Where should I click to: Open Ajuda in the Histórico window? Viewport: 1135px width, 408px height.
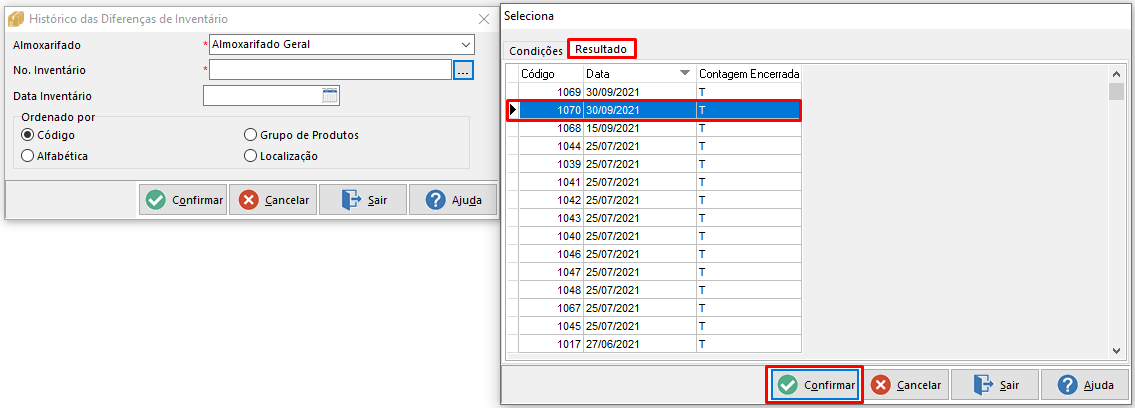point(453,200)
